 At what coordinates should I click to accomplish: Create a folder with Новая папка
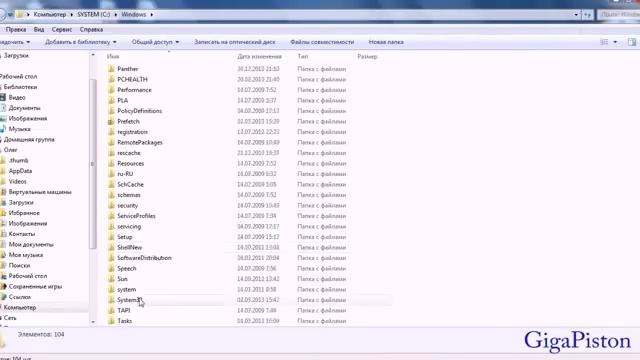pos(386,42)
